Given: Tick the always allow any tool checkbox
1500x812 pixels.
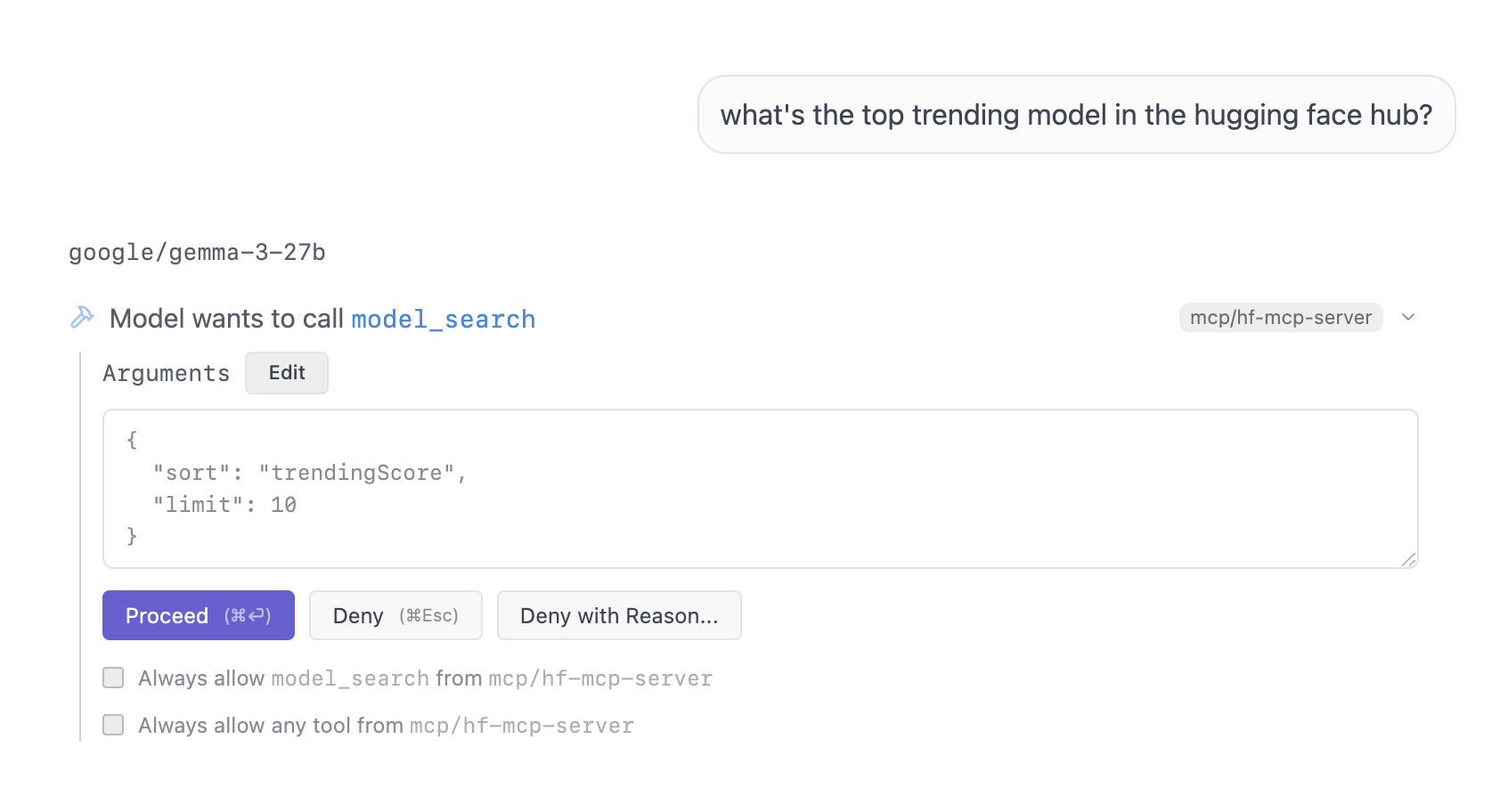Looking at the screenshot, I should [113, 725].
